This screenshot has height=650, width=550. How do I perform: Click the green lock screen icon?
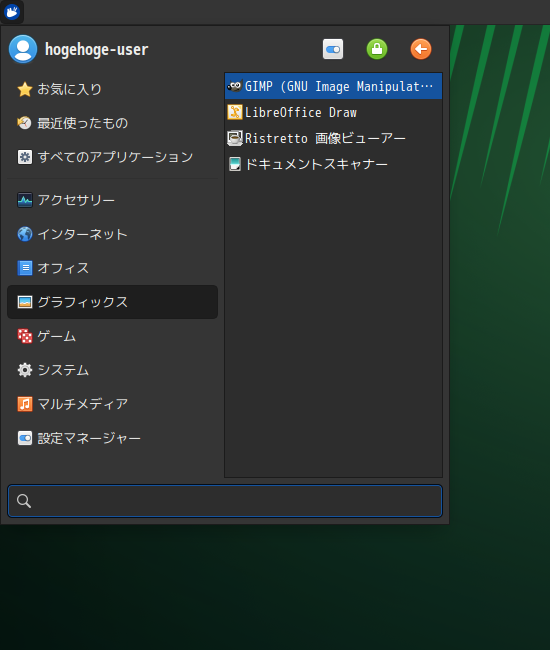[x=377, y=49]
